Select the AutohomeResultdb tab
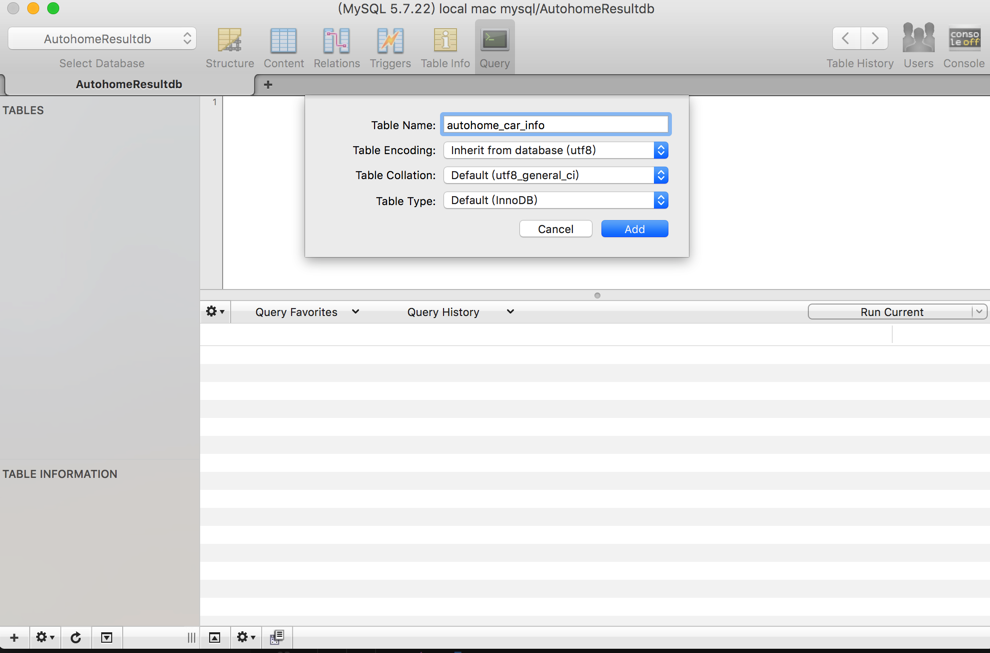 click(129, 84)
